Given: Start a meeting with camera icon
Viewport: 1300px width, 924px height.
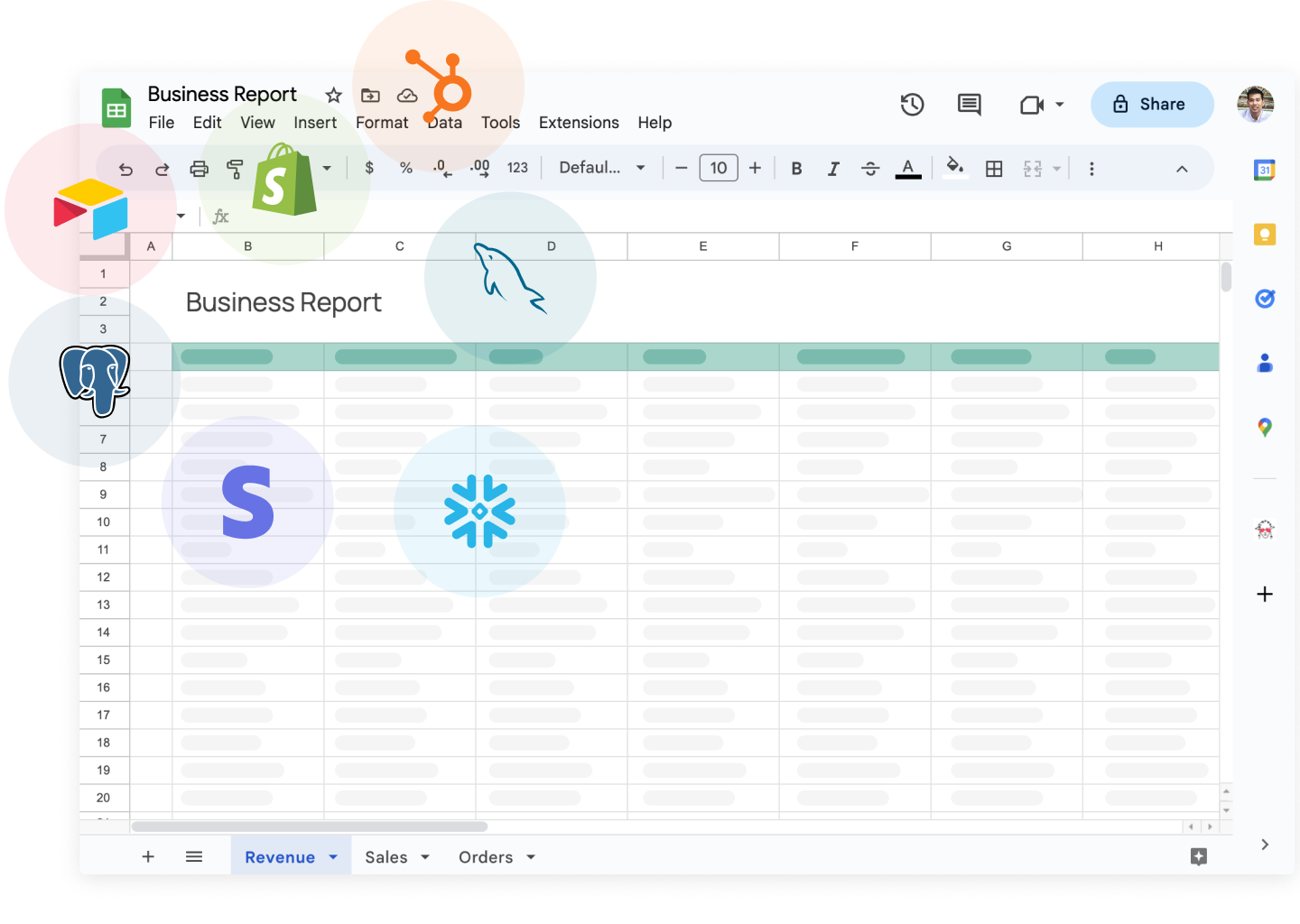Looking at the screenshot, I should tap(1032, 105).
